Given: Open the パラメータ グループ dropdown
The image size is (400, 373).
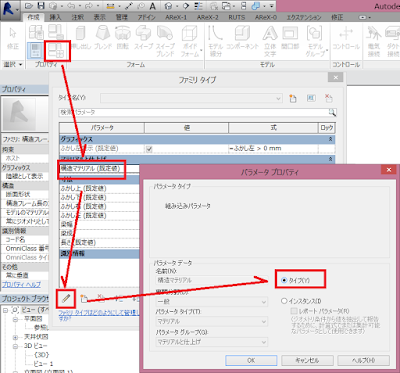Looking at the screenshot, I should tap(212, 342).
